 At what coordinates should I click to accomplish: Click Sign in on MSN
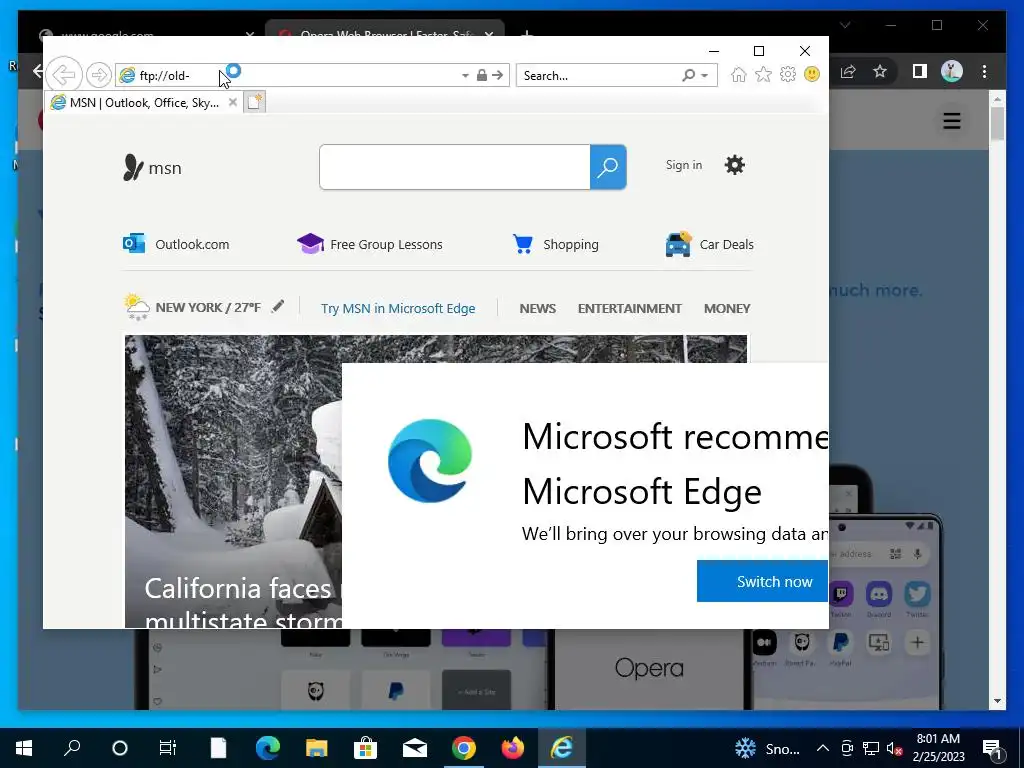click(684, 165)
